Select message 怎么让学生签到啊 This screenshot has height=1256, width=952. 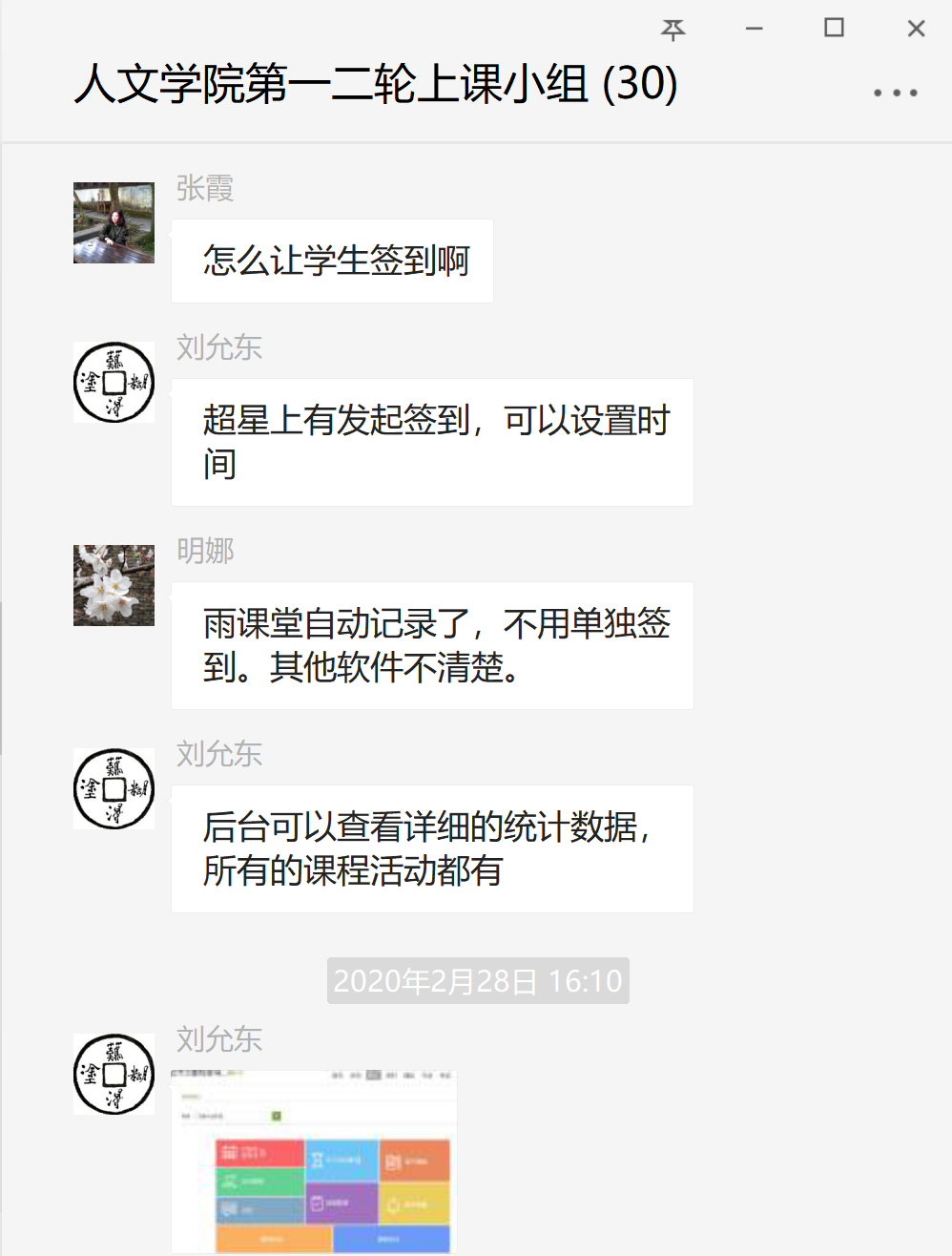pos(332,261)
